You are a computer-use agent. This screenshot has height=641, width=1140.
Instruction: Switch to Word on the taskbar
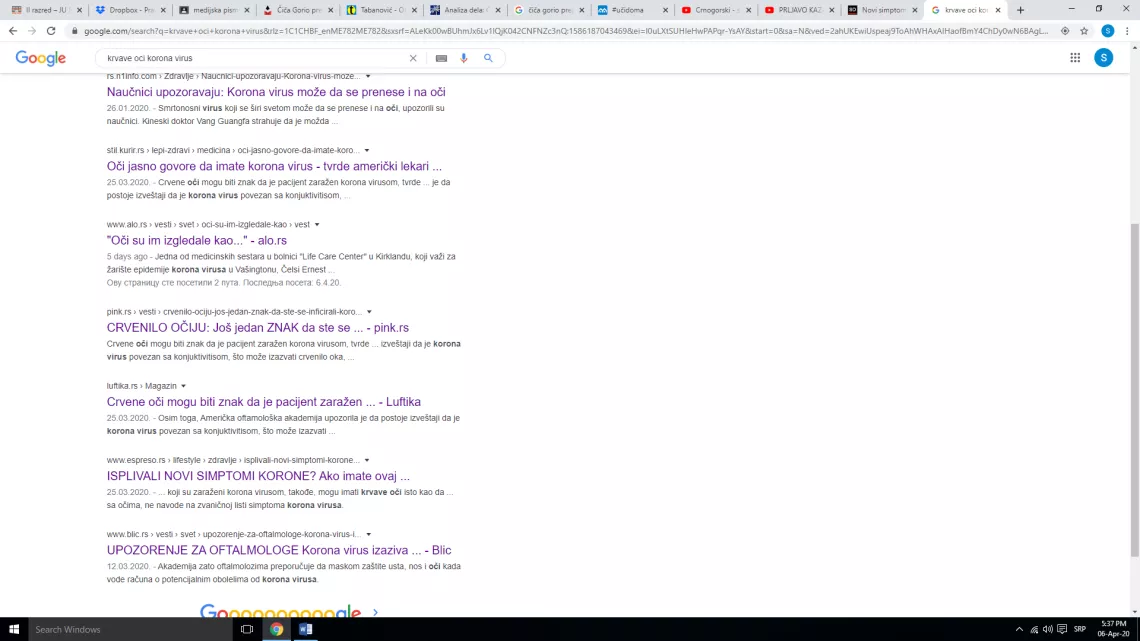point(305,629)
